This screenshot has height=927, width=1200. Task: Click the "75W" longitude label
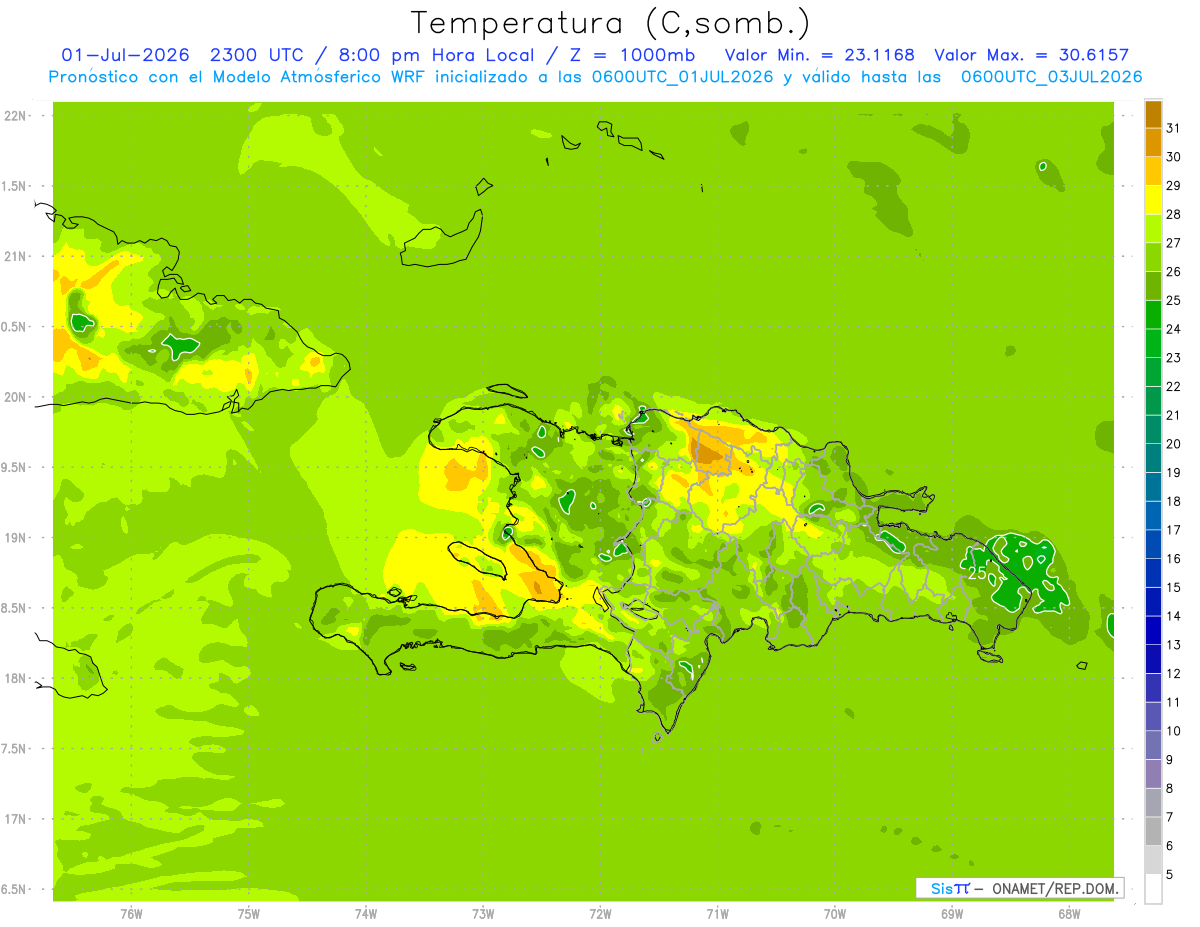click(x=249, y=913)
